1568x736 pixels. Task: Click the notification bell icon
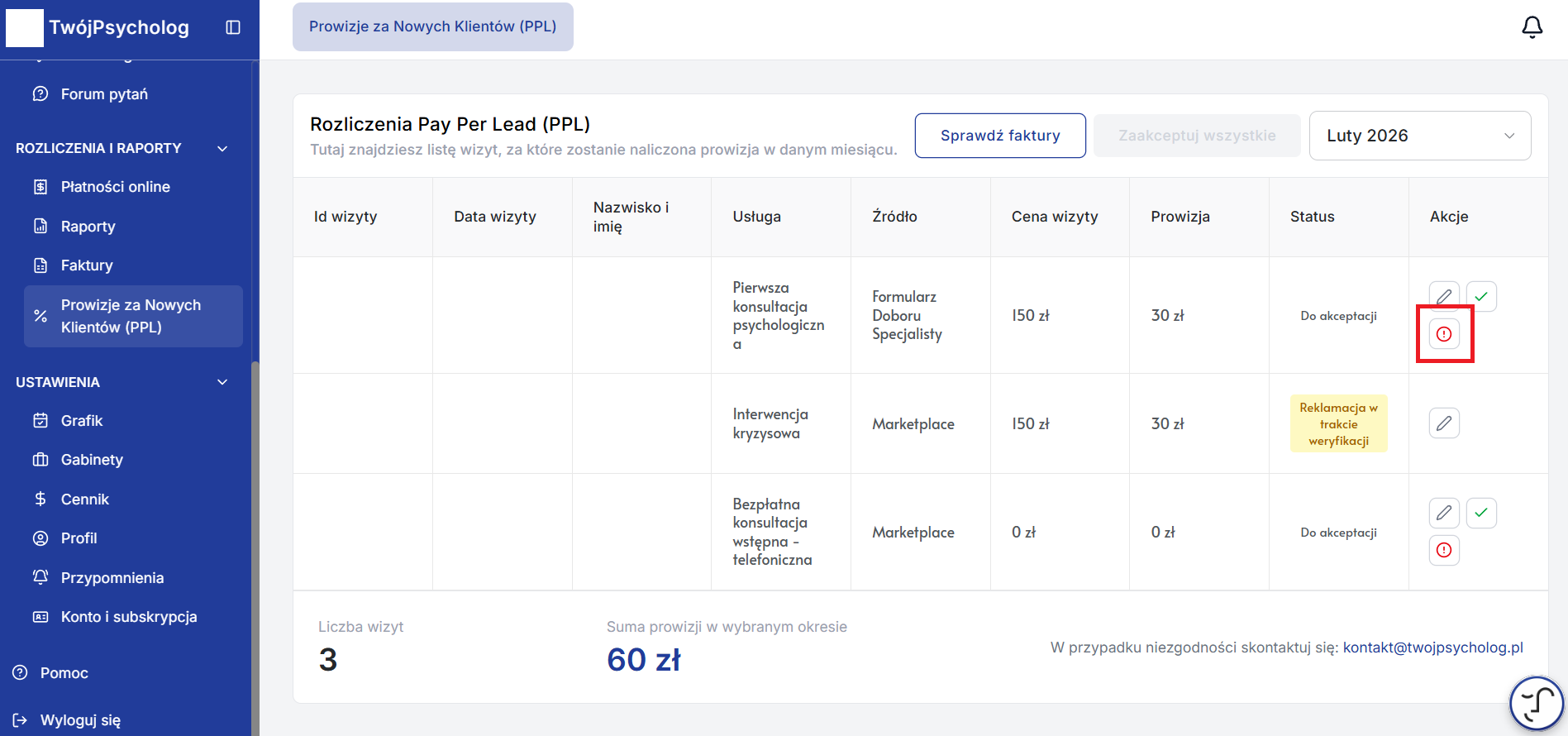click(1532, 27)
